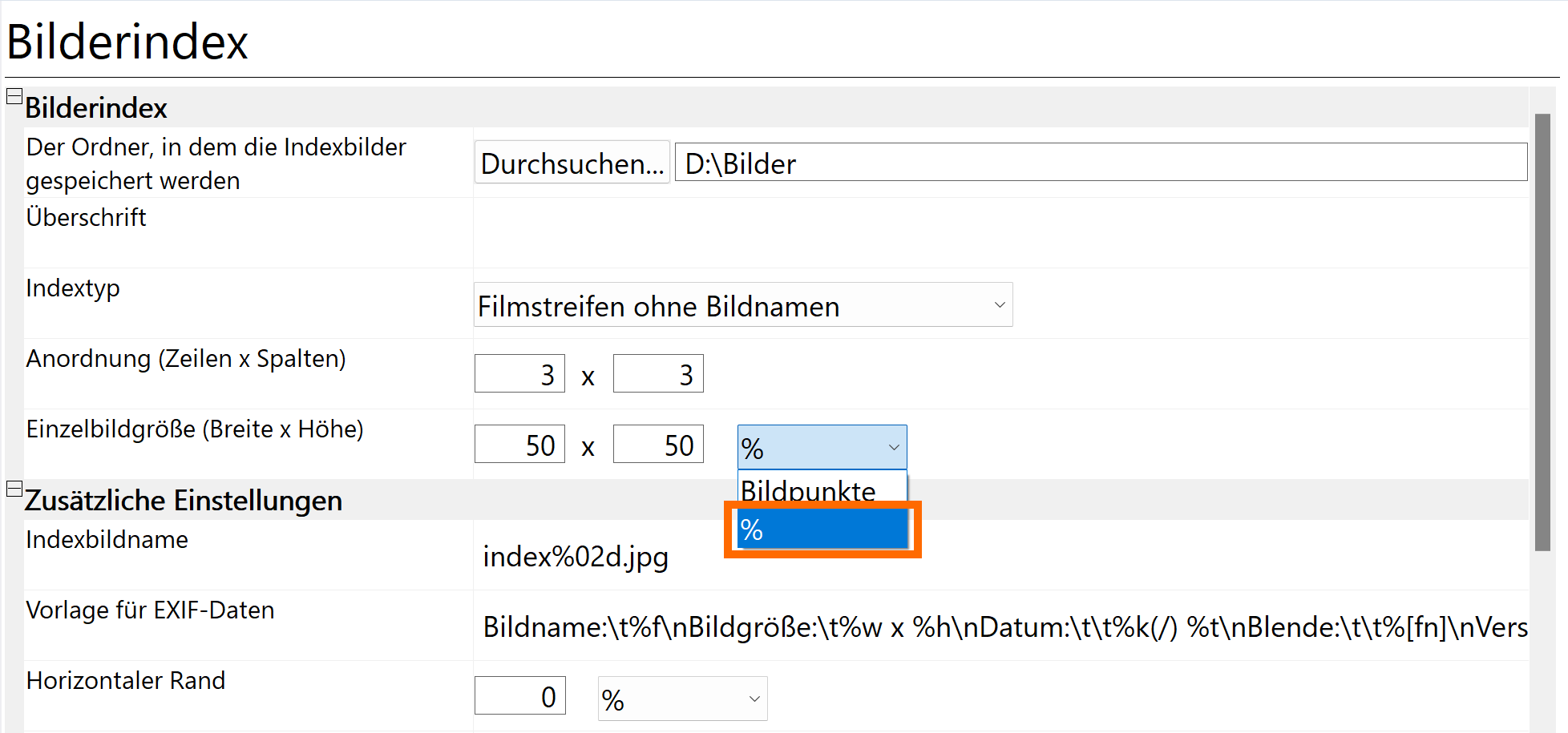Click the Vorlage für EXIF-Daten value
Viewport: 1568px width, 733px height.
1004,626
